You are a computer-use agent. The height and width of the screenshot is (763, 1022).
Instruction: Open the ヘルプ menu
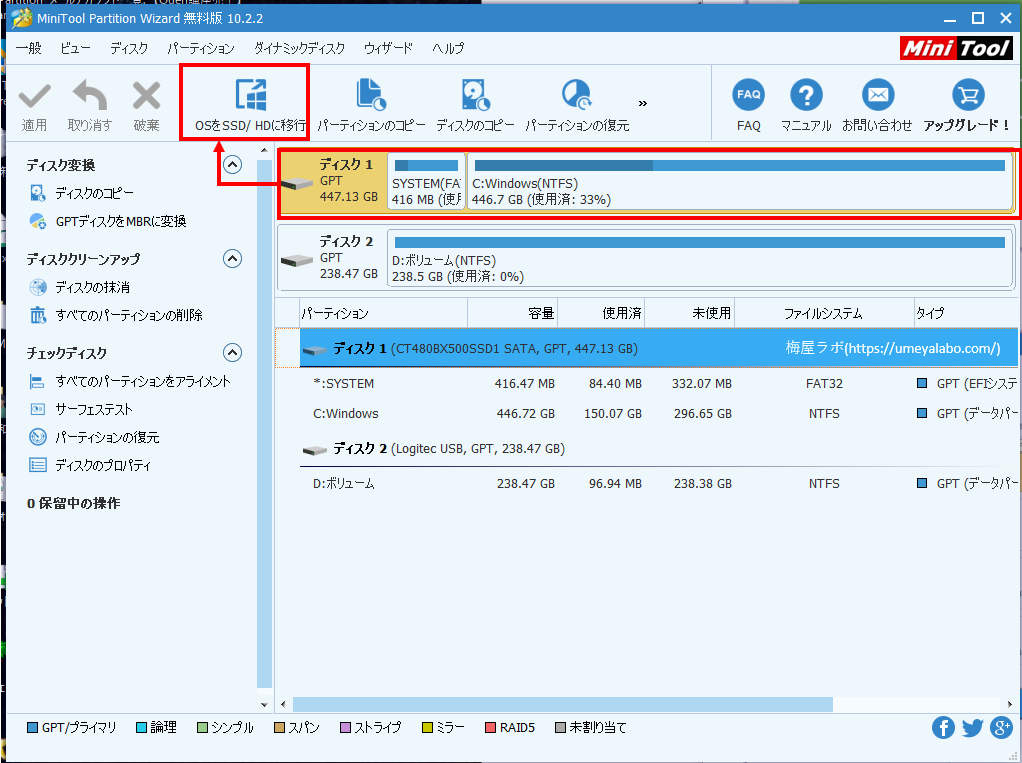coord(448,48)
